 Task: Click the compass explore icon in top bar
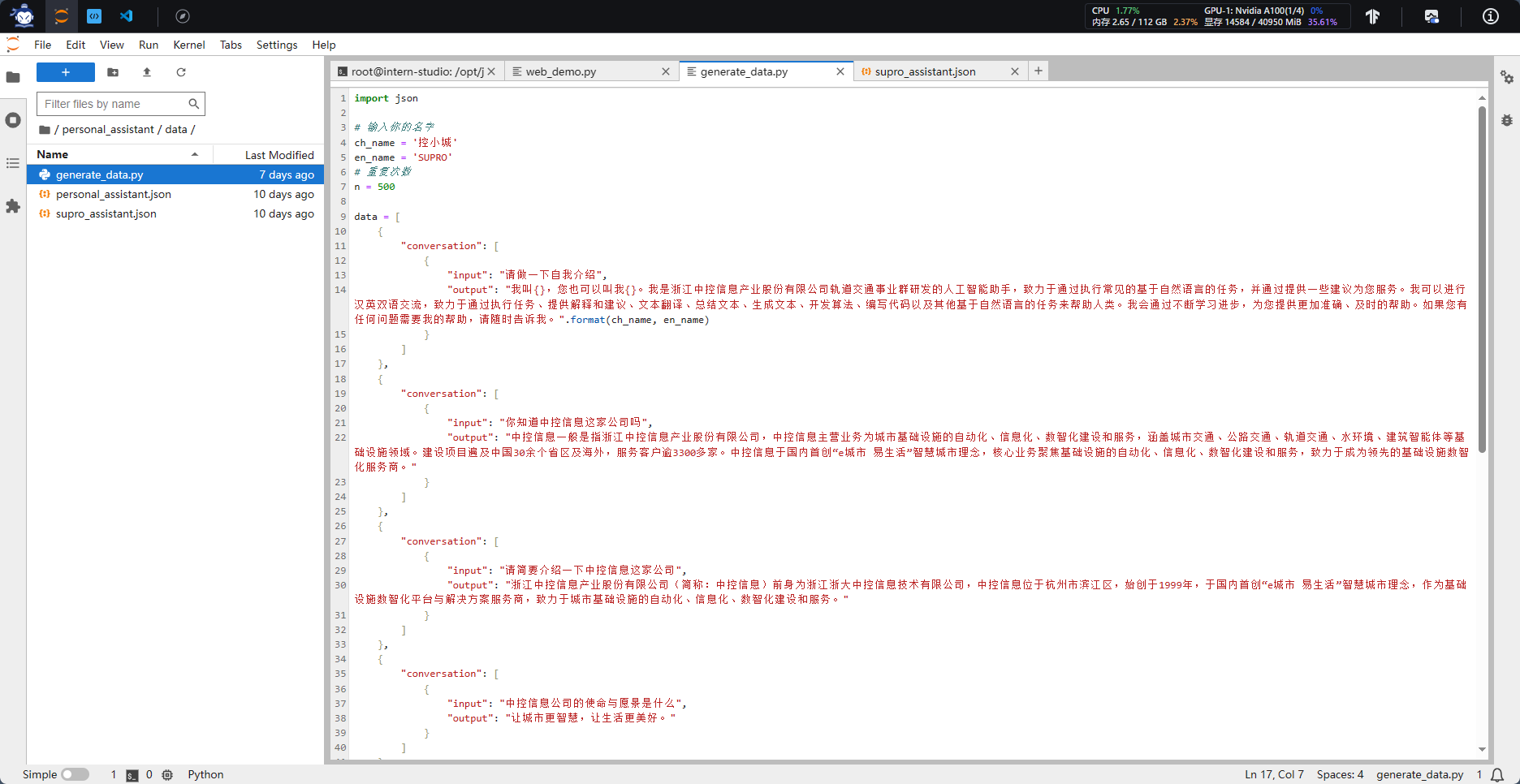(183, 16)
